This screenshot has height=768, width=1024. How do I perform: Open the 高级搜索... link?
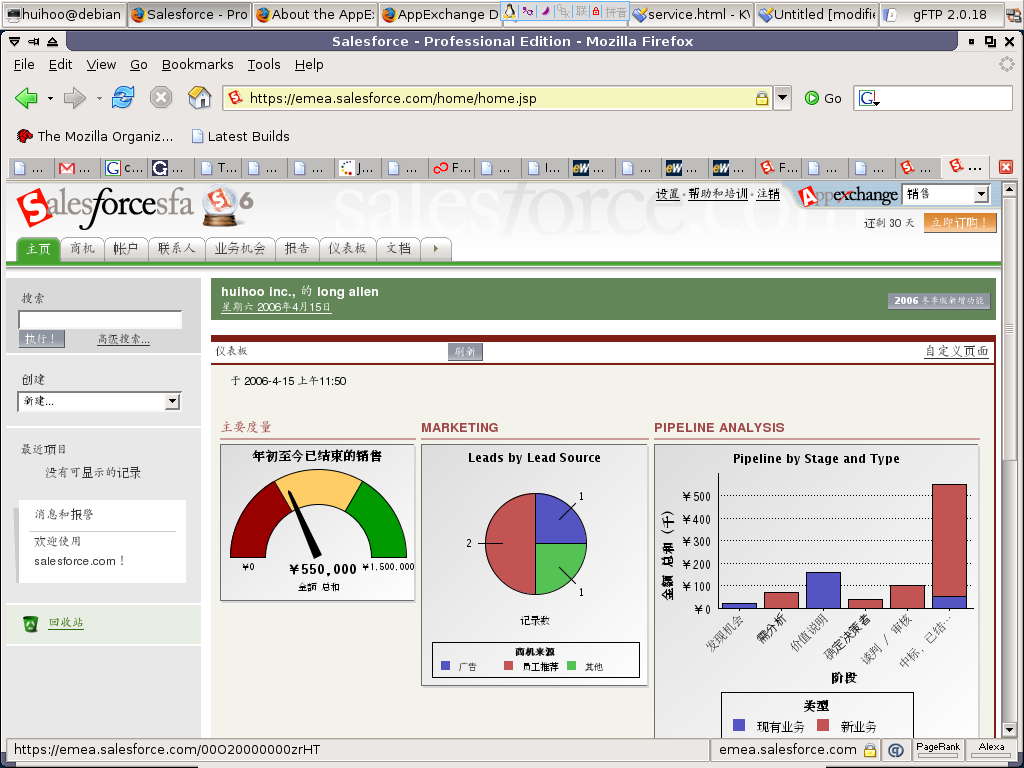(x=123, y=339)
